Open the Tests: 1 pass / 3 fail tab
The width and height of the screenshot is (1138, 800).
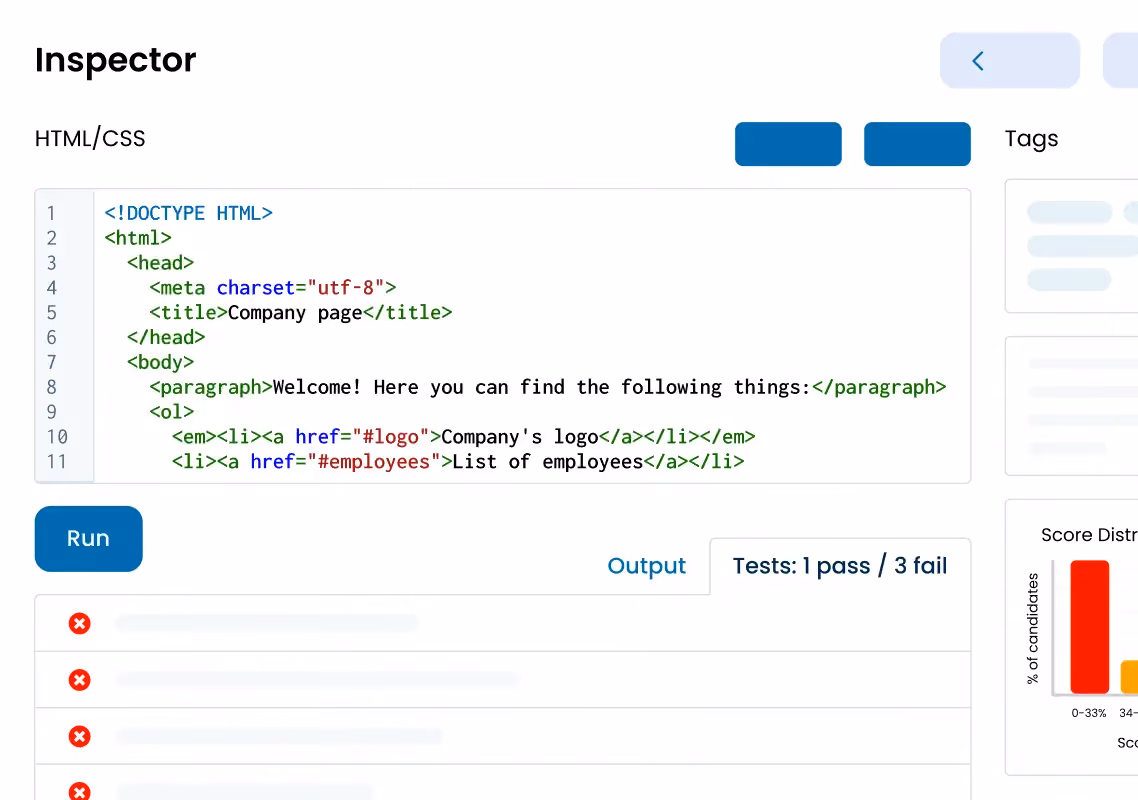(840, 566)
